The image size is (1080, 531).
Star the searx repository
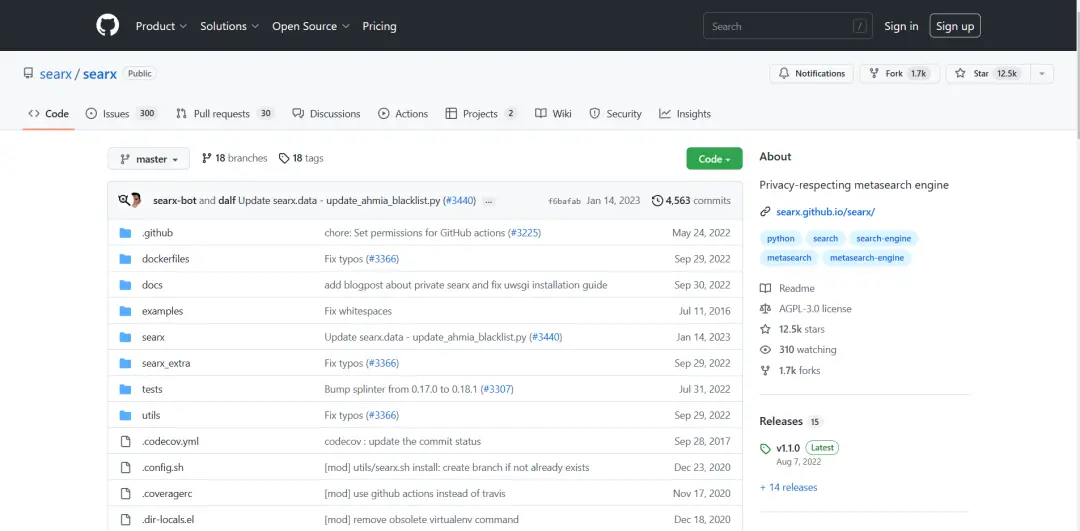[984, 74]
